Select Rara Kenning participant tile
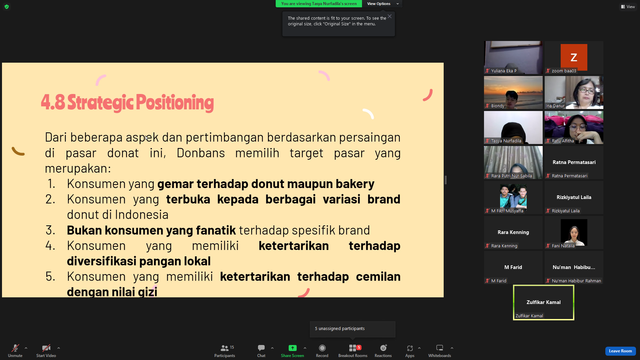This screenshot has width=640, height=360. pyautogui.click(x=513, y=232)
